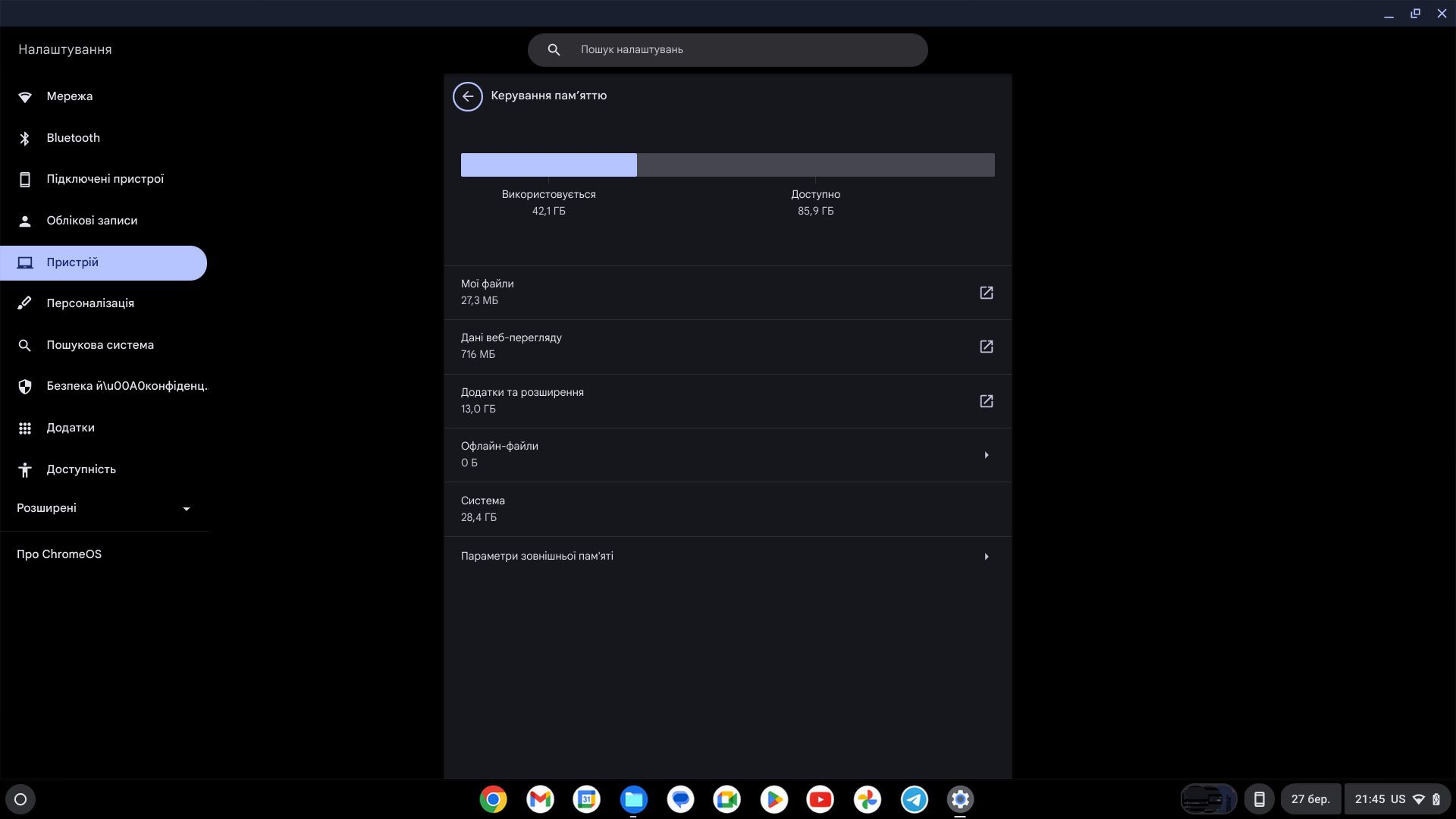Navigate back using back arrow button

(468, 96)
